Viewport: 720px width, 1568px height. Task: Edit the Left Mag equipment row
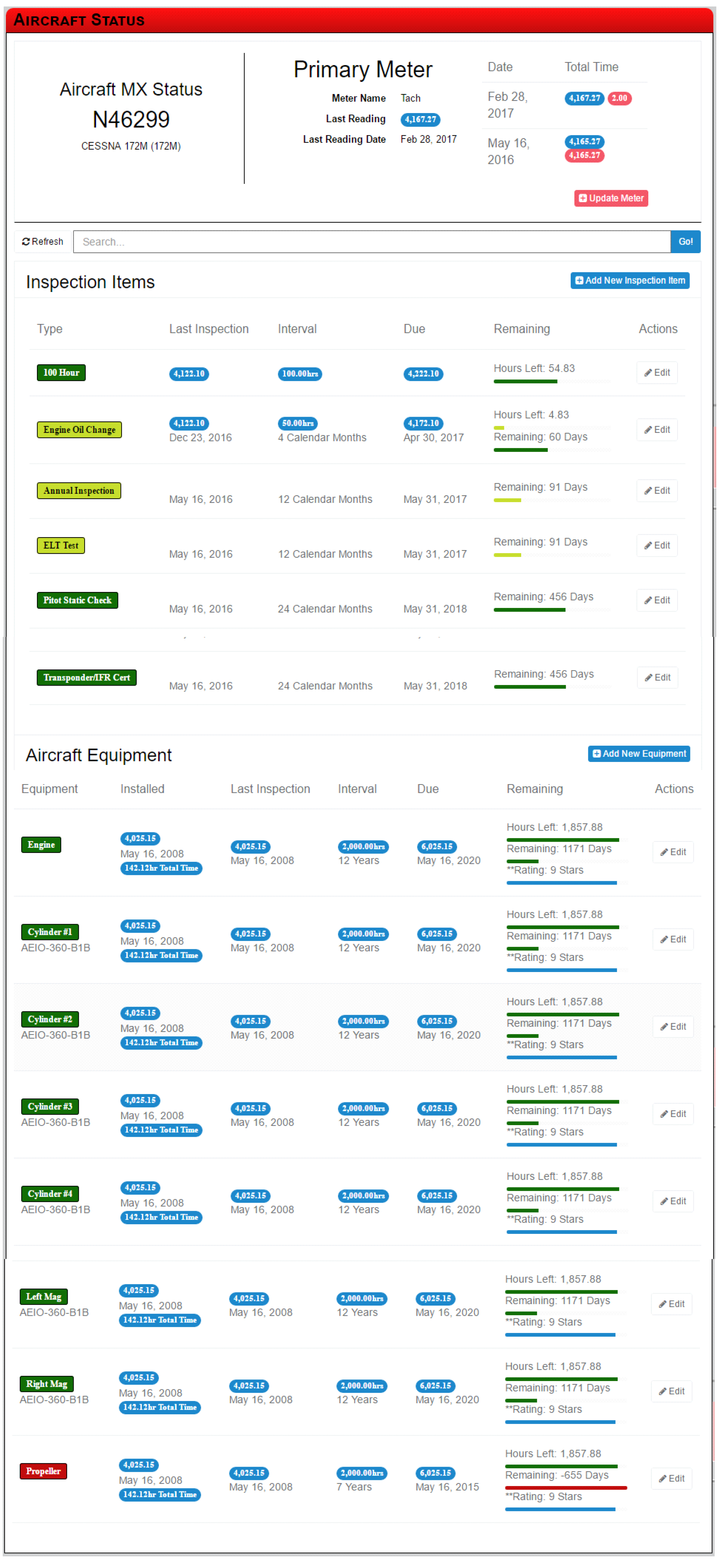pos(671,1304)
